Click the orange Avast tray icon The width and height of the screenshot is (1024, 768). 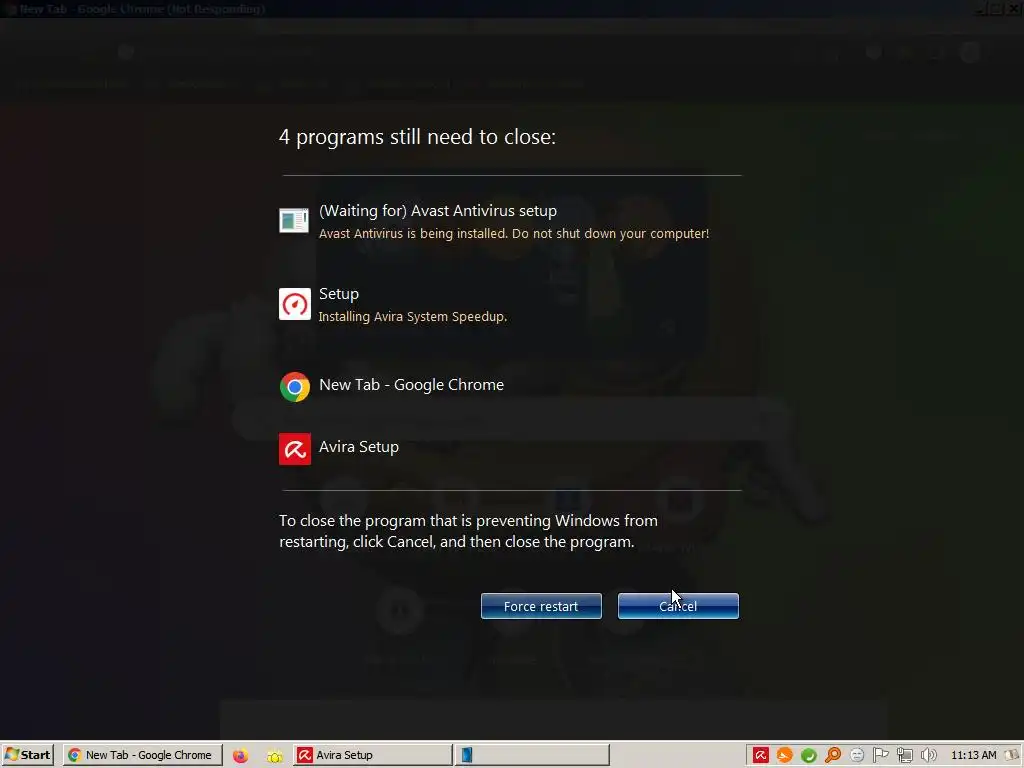pos(784,755)
